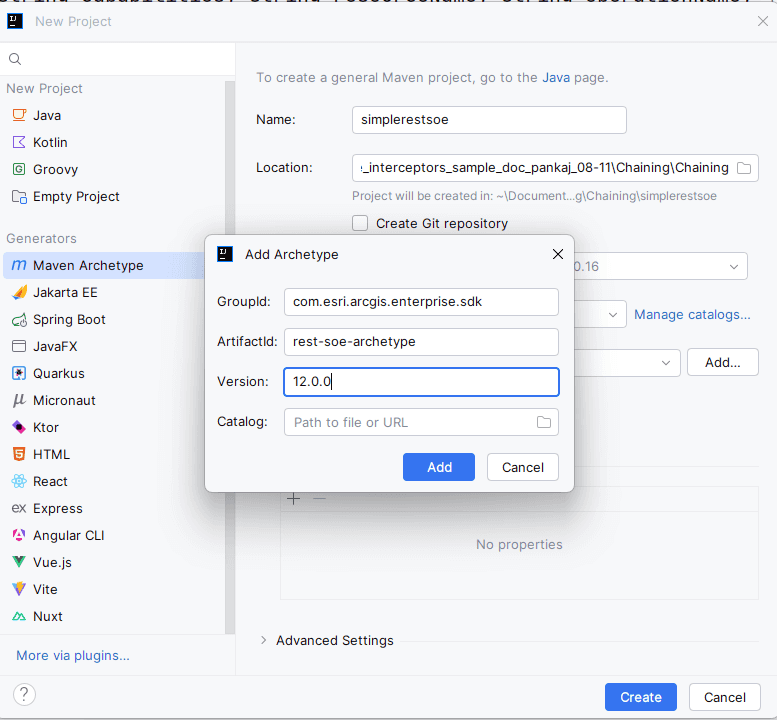Expand Advanced Settings section
Screen dimensions: 777x720
(x=264, y=640)
